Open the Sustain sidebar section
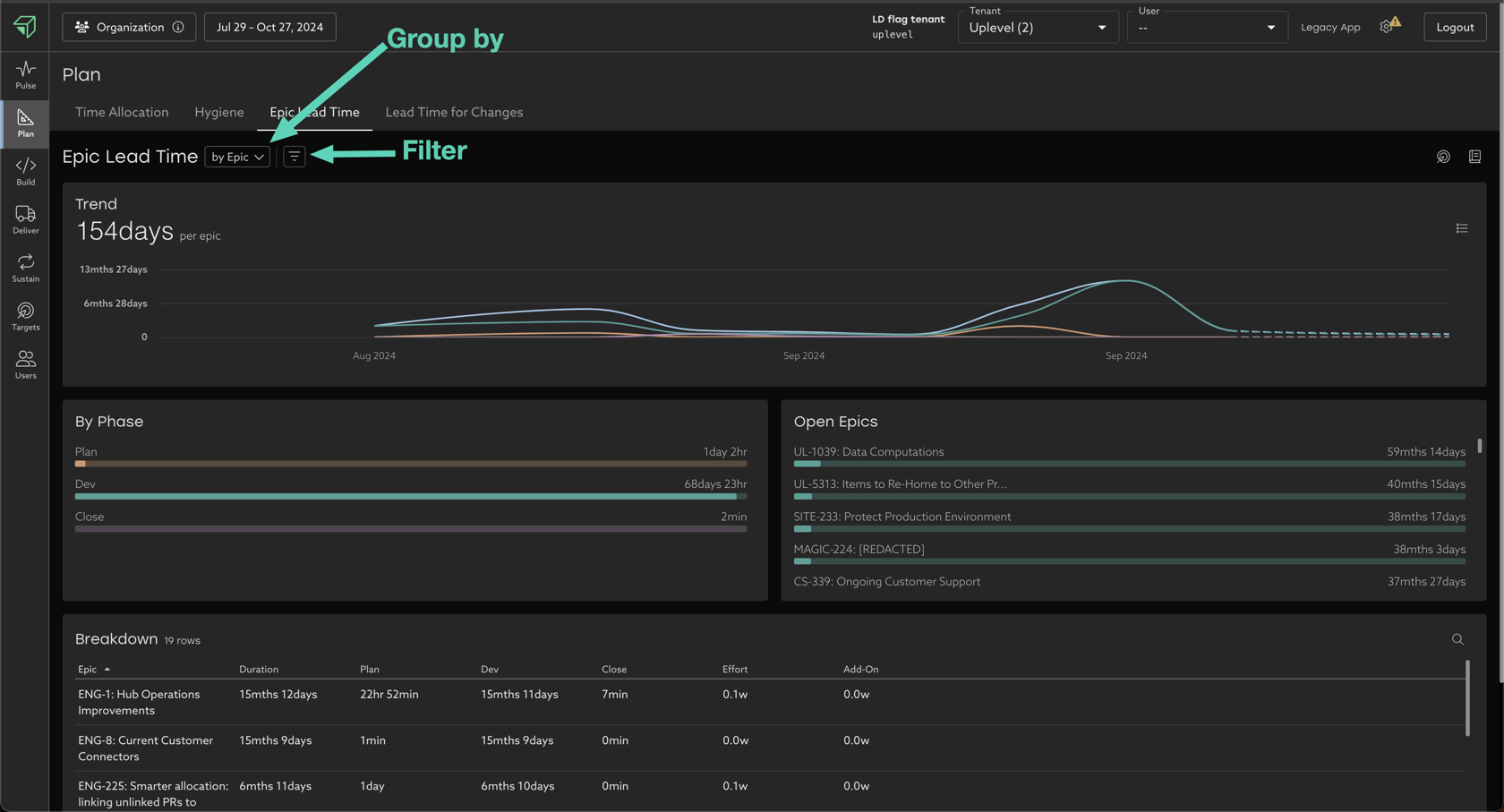 coord(25,268)
